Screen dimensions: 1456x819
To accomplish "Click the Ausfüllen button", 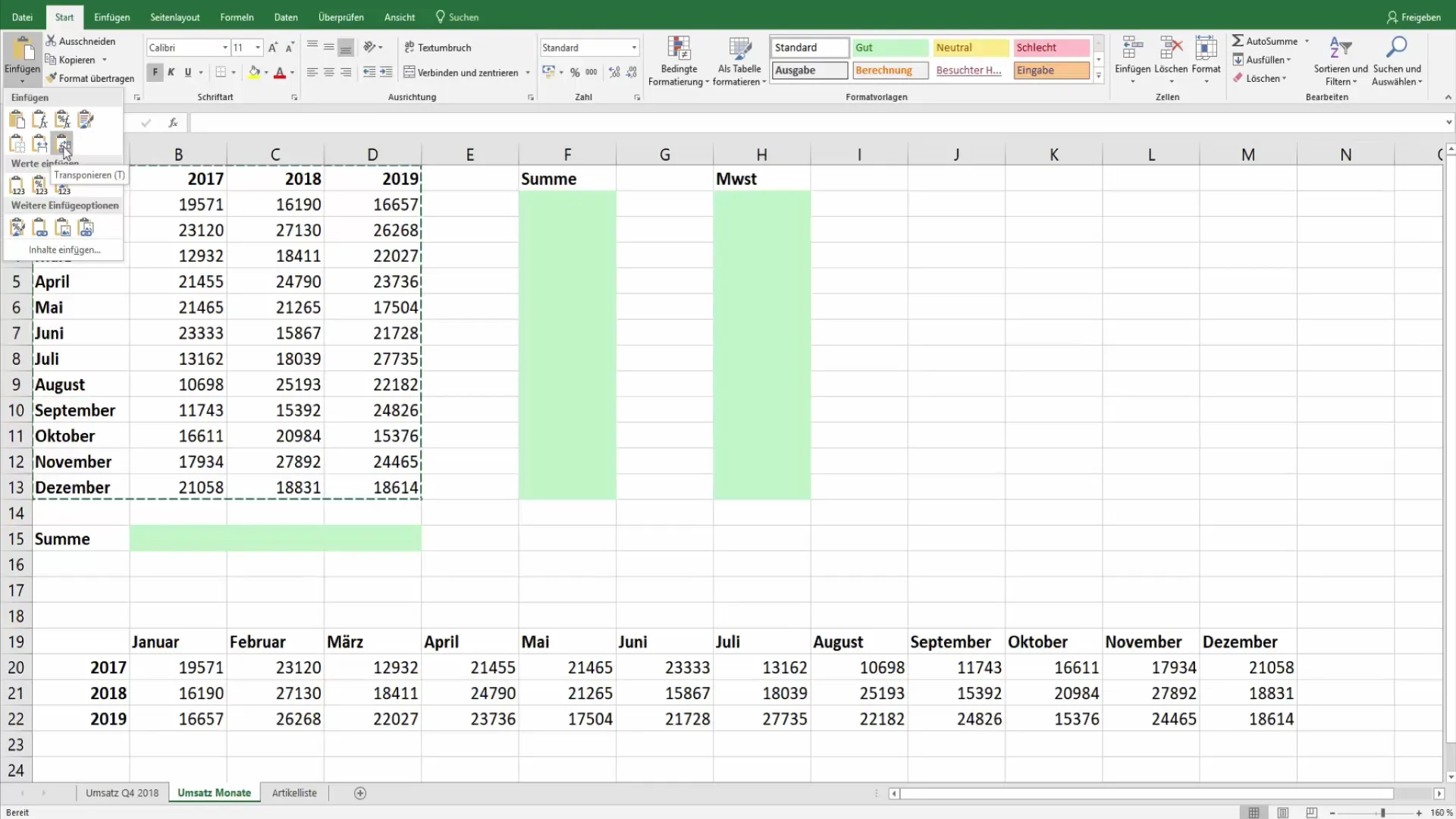I will point(1262,59).
